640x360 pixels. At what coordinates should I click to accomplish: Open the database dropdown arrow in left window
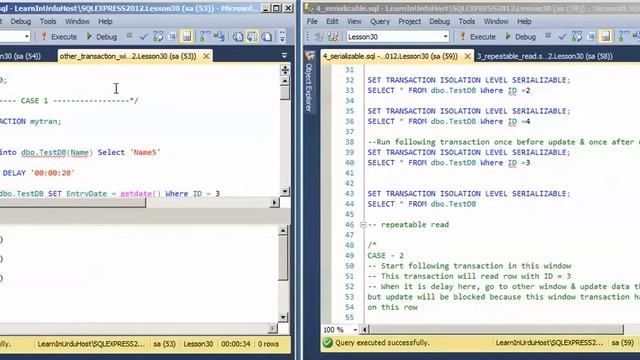tap(27, 37)
